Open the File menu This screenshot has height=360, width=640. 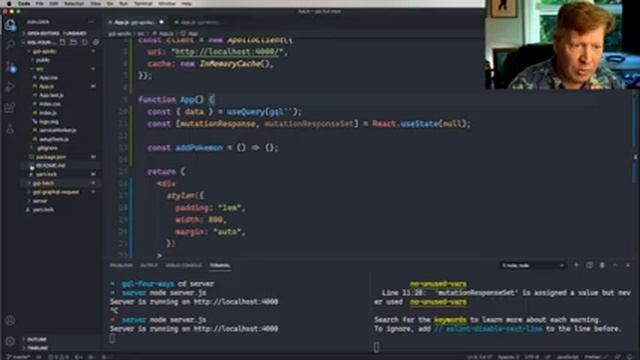[40, 3]
